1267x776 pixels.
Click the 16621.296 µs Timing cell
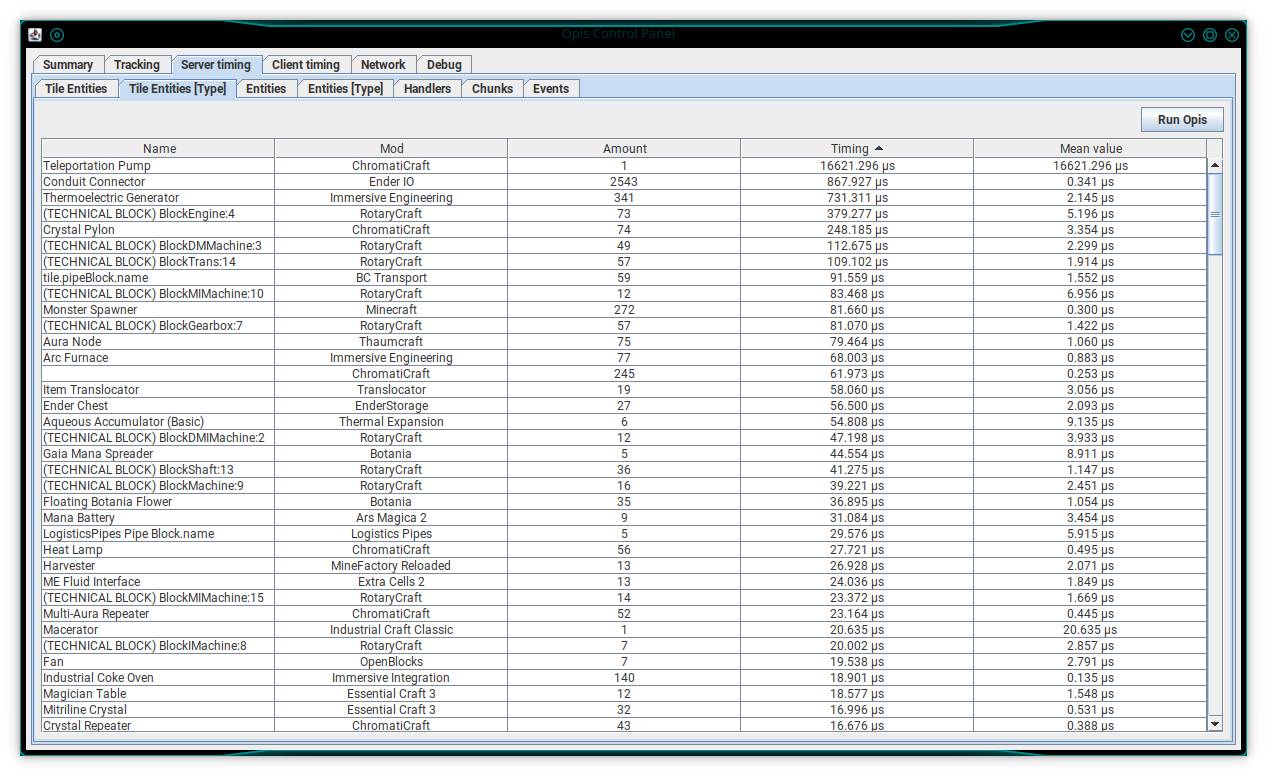pyautogui.click(x=857, y=166)
